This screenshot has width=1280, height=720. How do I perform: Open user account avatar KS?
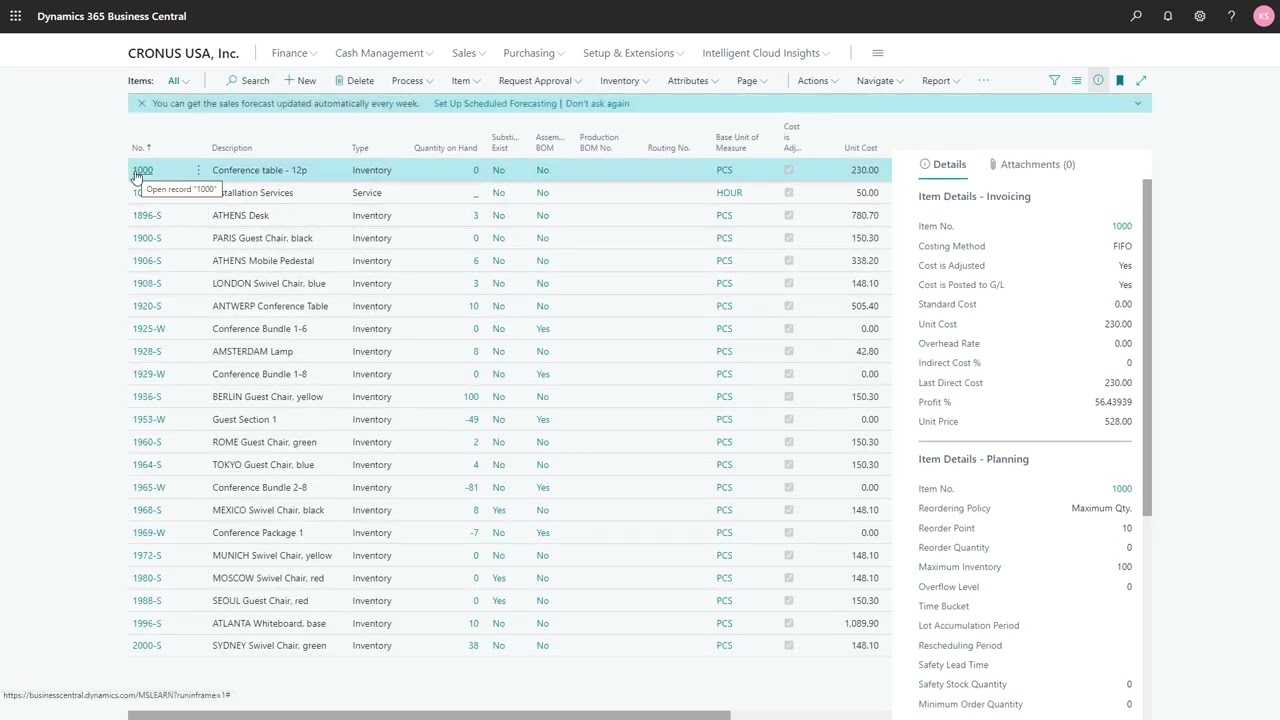click(x=1262, y=16)
